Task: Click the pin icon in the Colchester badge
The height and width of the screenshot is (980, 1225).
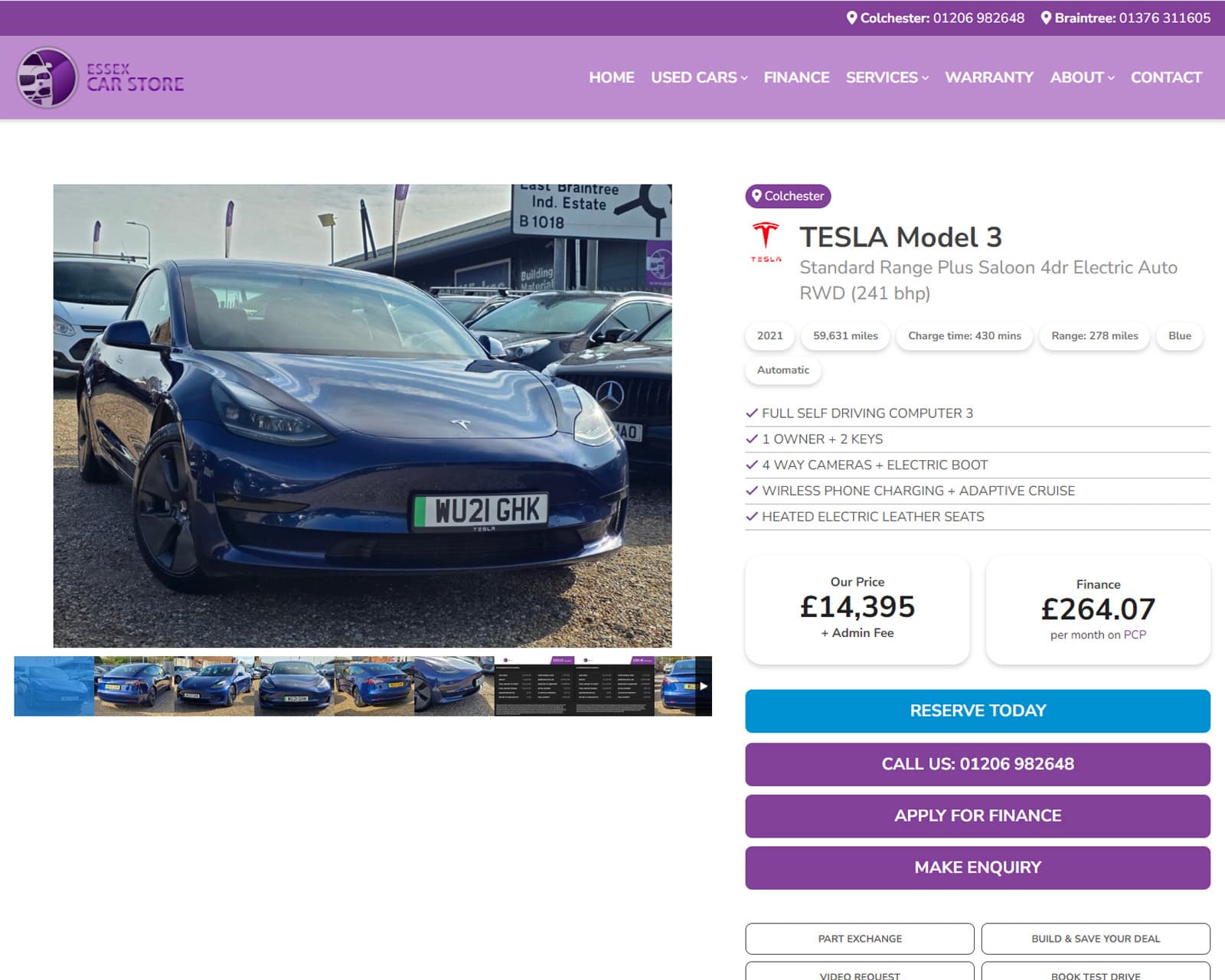Action: [x=758, y=197]
